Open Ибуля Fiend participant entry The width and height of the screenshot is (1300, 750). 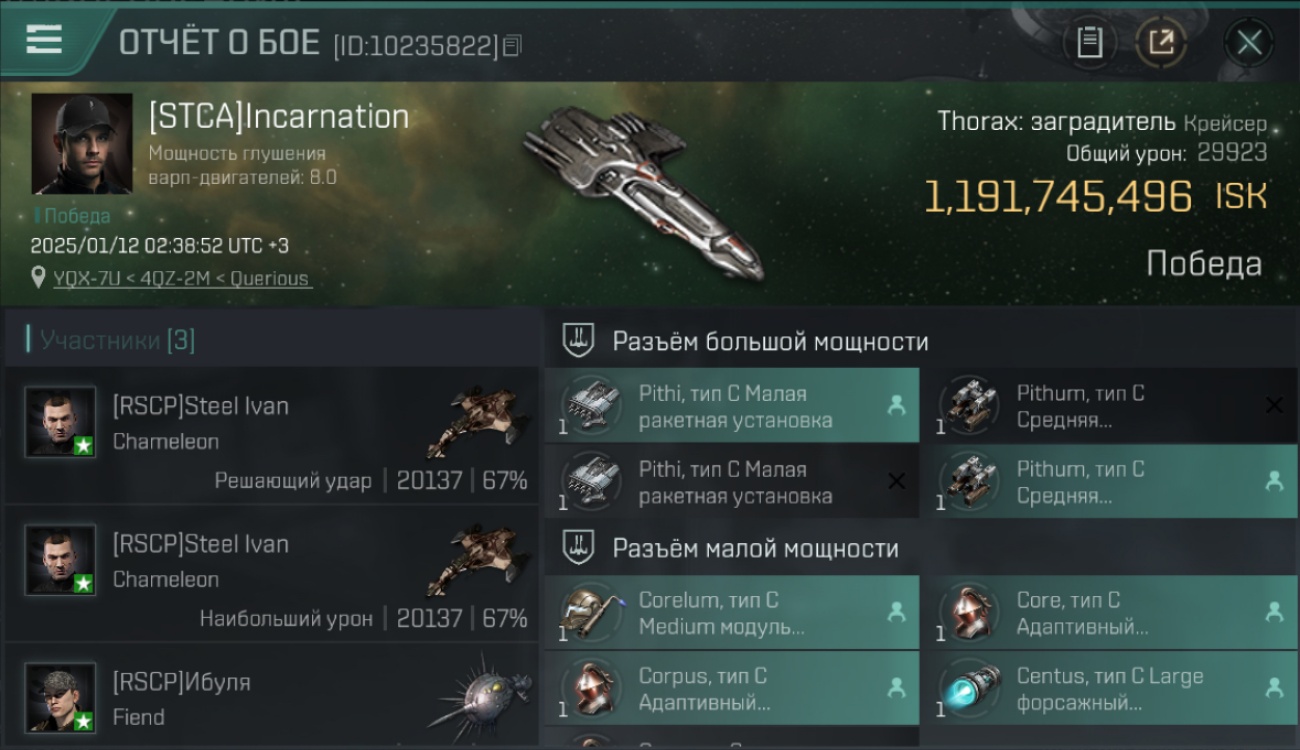tap(271, 695)
